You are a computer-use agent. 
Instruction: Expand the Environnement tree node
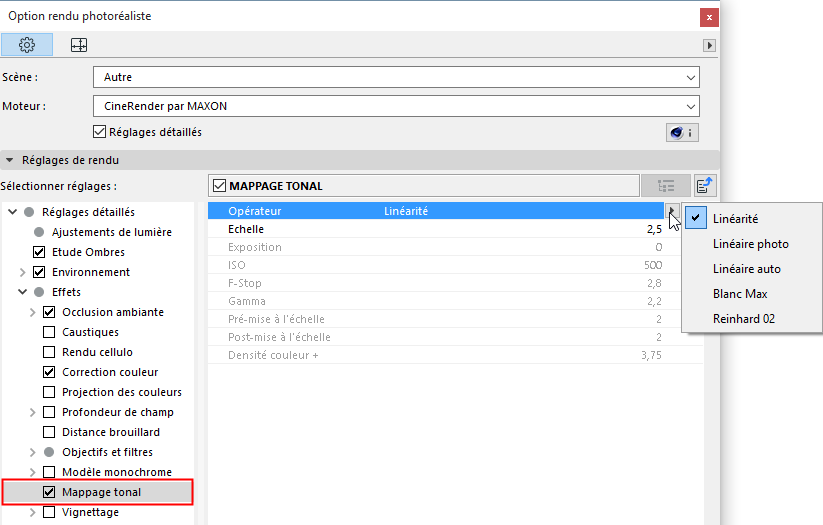[x=22, y=272]
